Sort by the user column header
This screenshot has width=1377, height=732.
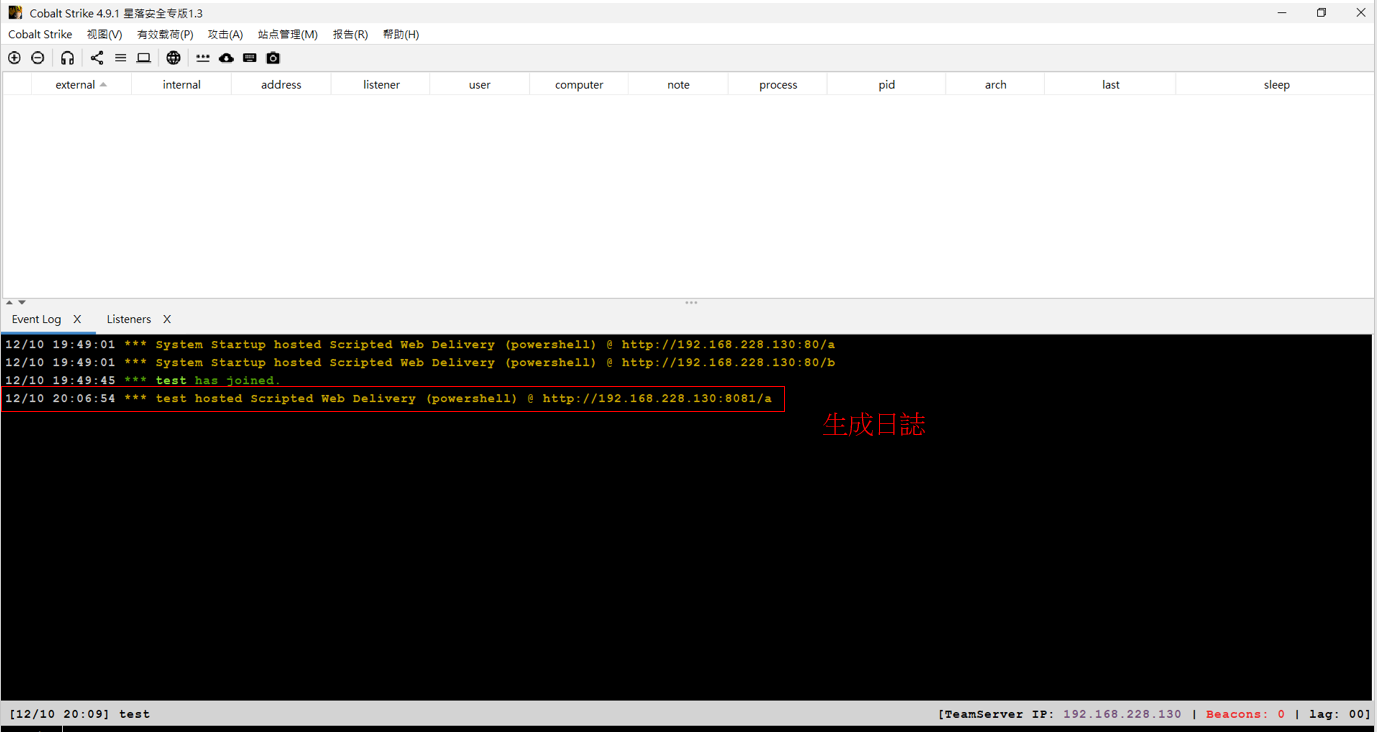480,85
